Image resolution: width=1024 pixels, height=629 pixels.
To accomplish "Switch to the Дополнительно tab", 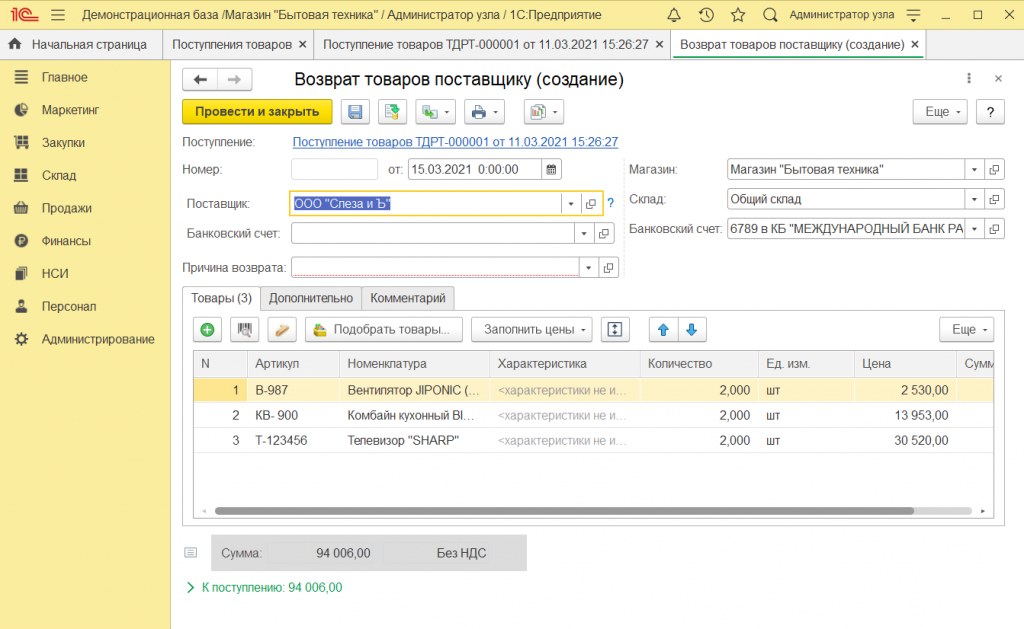I will (310, 298).
